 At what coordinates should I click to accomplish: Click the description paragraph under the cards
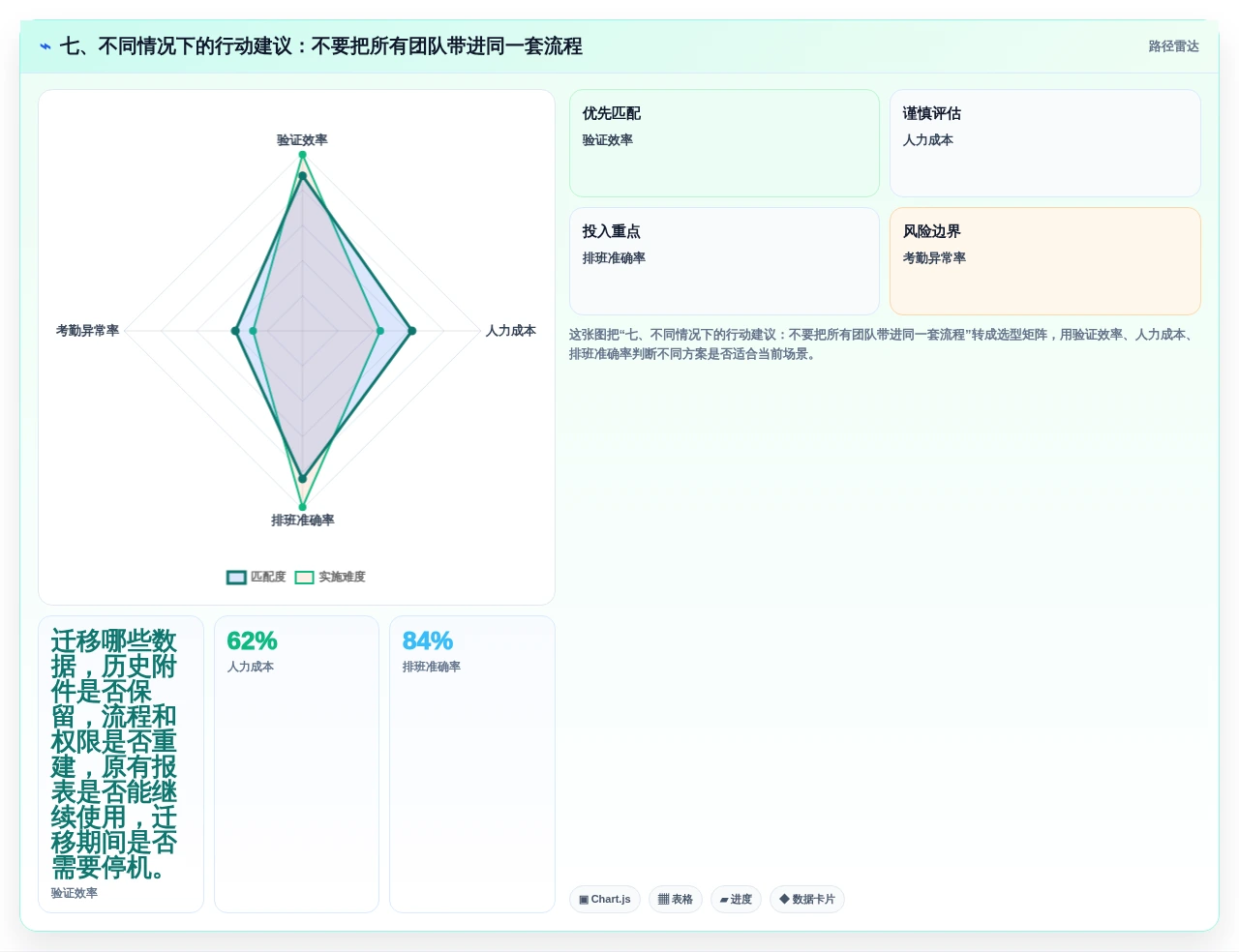[885, 344]
